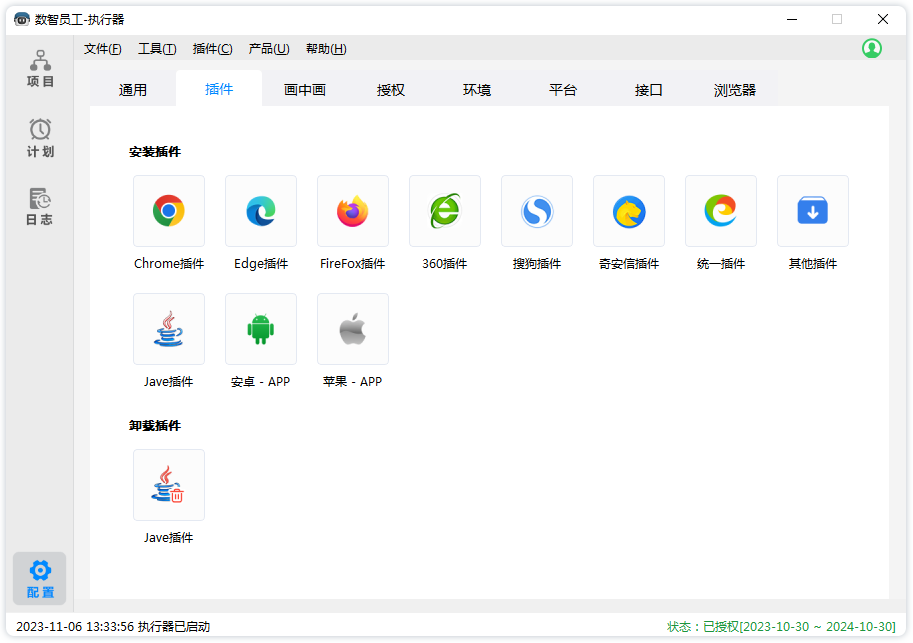Click the 安装插件 section heading
The image size is (913, 643).
(155, 152)
